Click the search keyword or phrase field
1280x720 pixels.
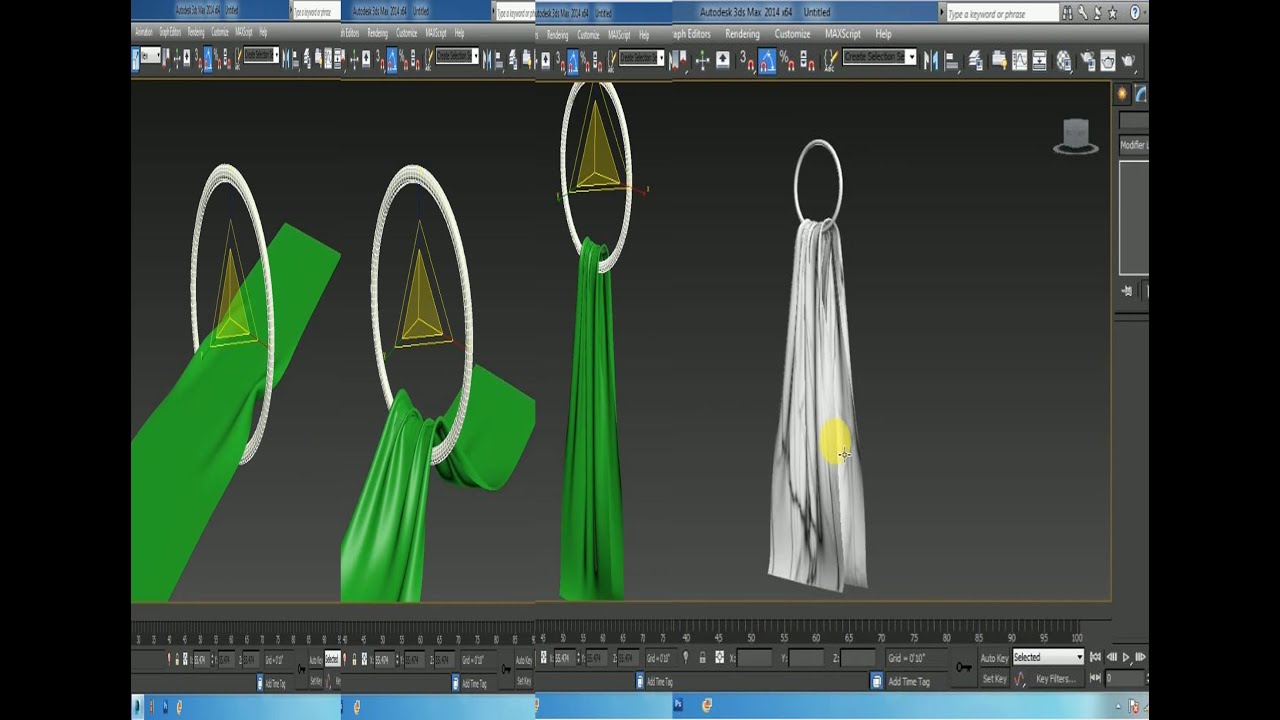pyautogui.click(x=1002, y=14)
